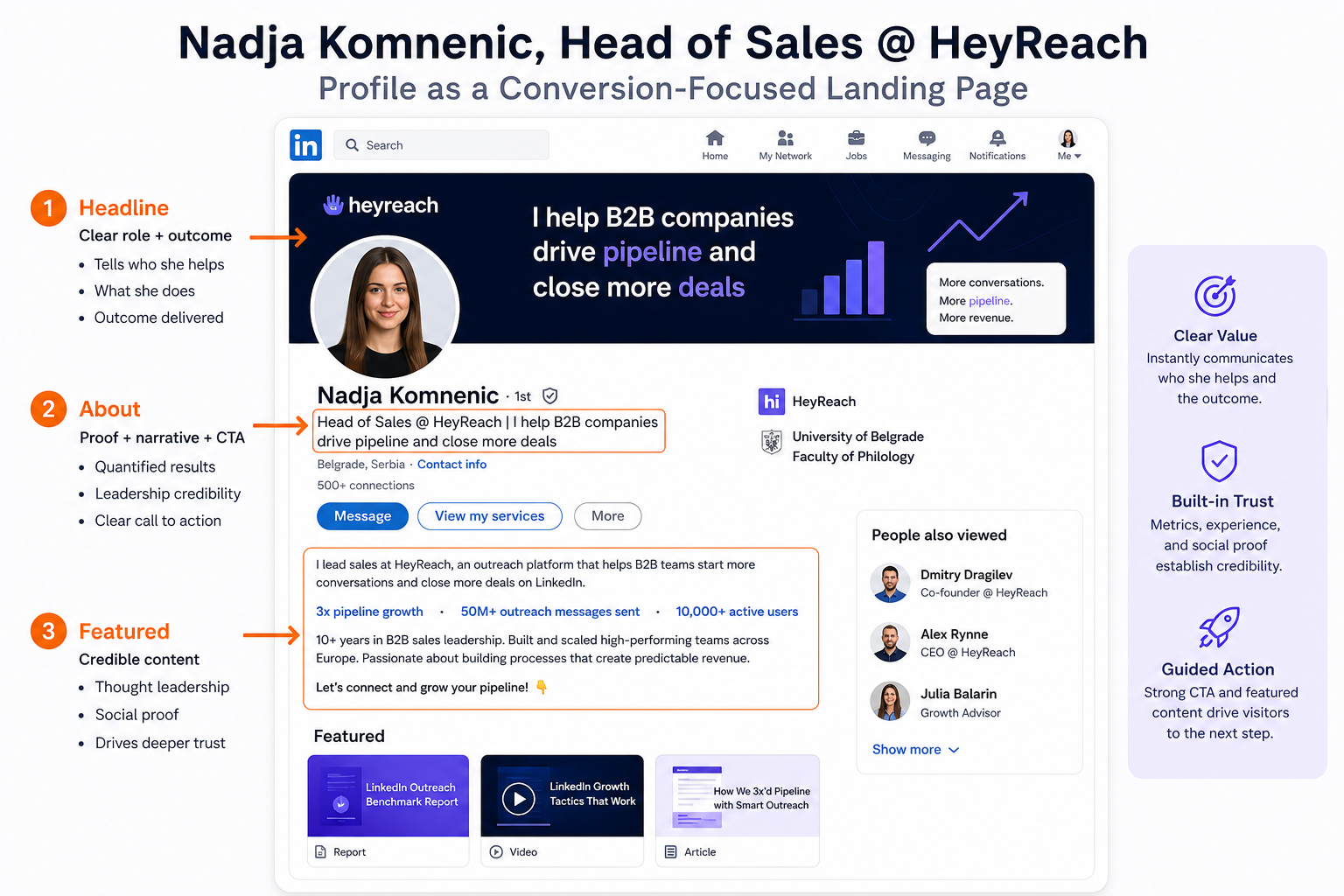Screen dimensions: 1344x896
Task: Click the verification shield beside 1st
Action: point(550,395)
